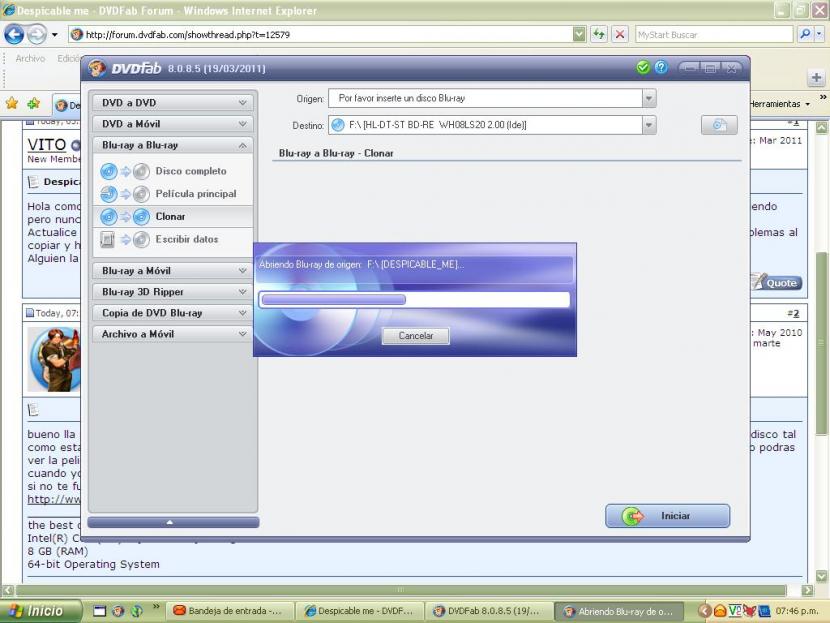
Task: Collapse sidebar with bottom up-arrow bar
Action: click(x=173, y=522)
